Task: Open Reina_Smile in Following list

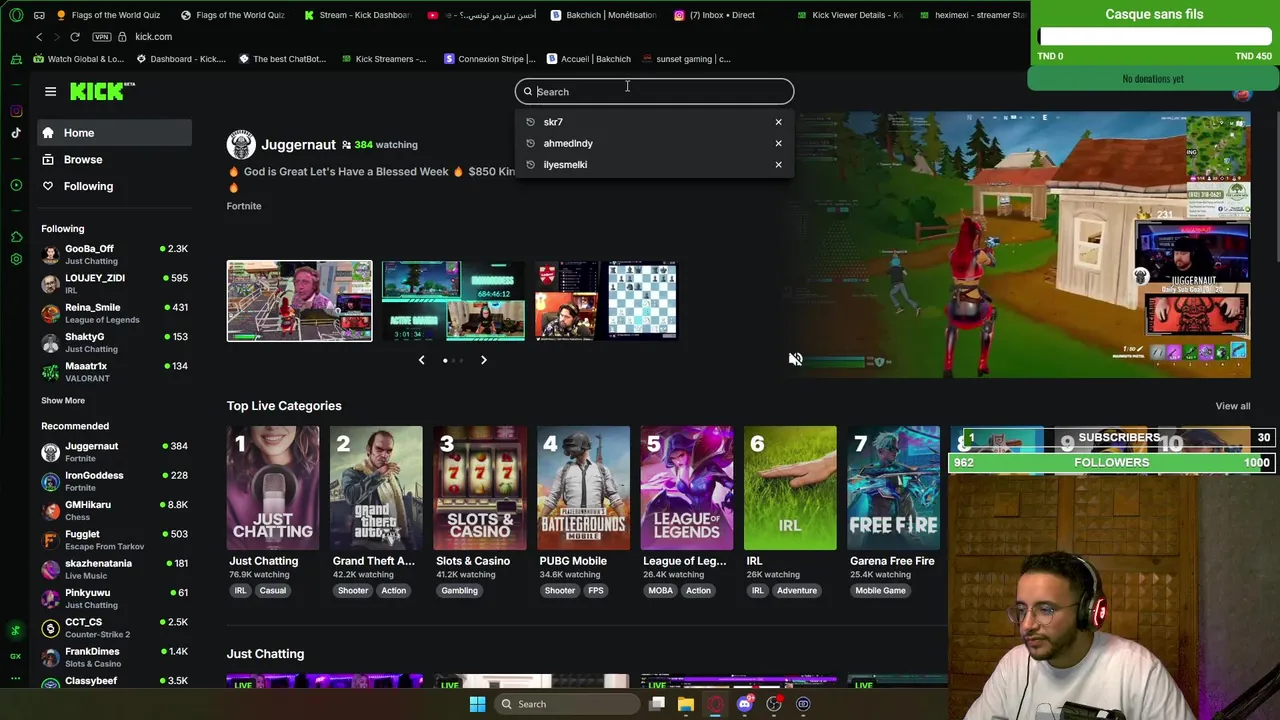Action: pos(114,313)
